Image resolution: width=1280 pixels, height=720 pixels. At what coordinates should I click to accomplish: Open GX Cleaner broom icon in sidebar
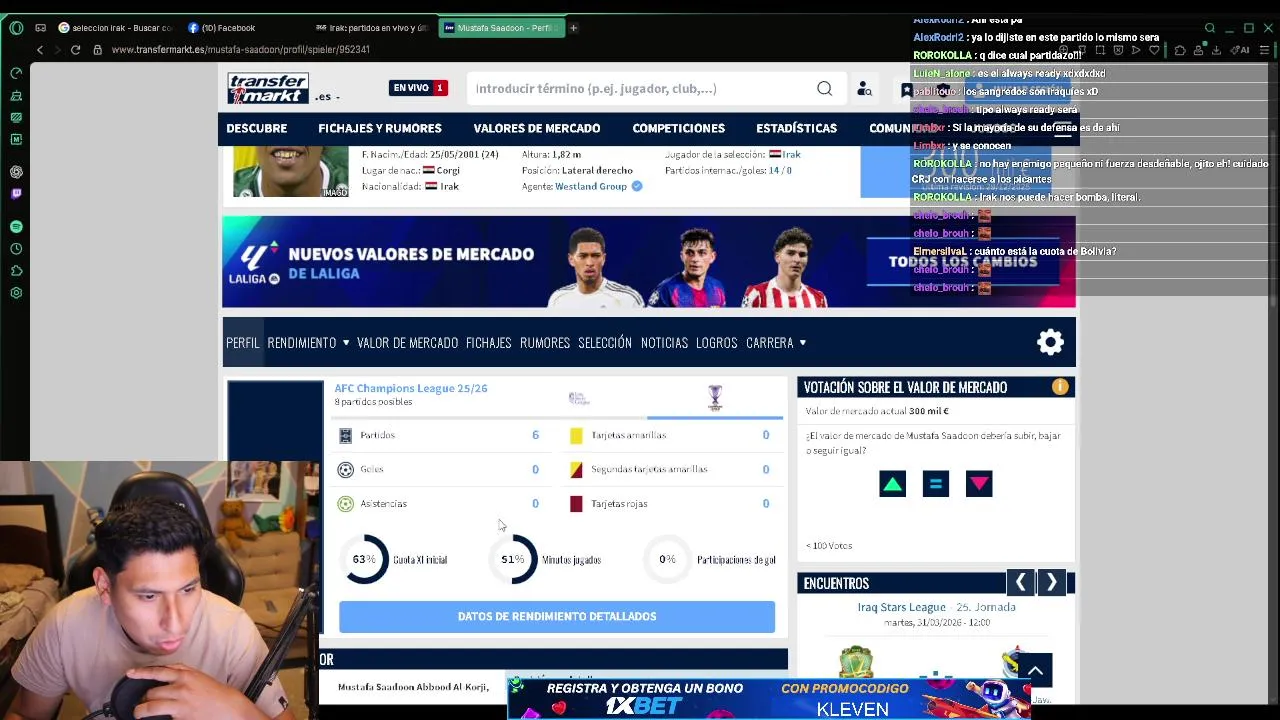coord(16,96)
